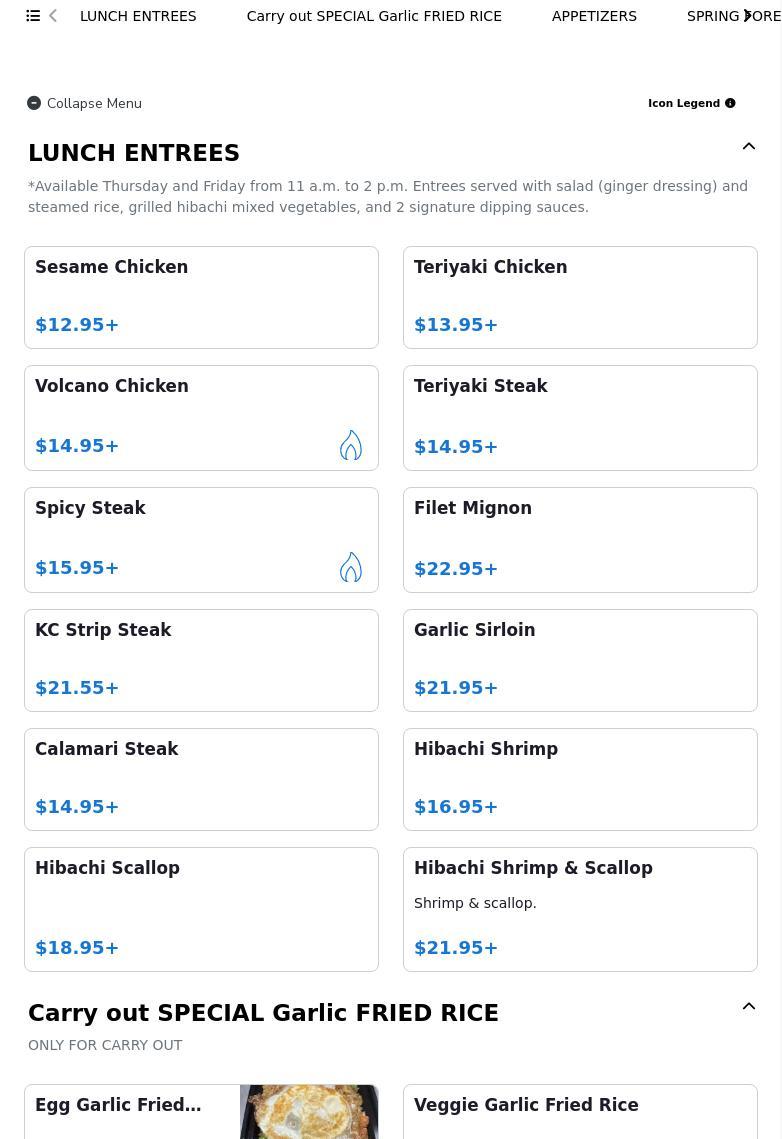Click the spicy flame icon on Volcano Chicken
782x1139 pixels.
point(351,445)
